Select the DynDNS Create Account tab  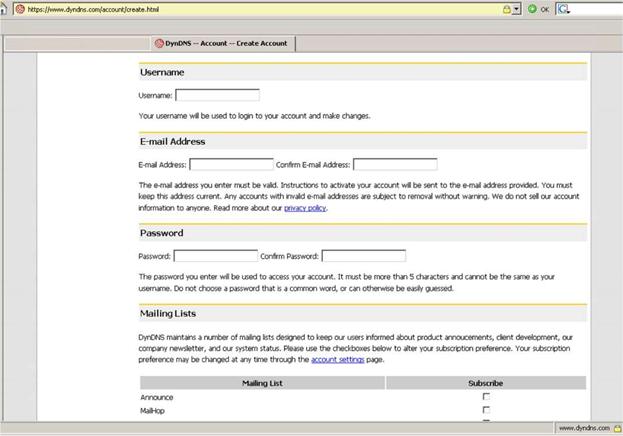223,43
